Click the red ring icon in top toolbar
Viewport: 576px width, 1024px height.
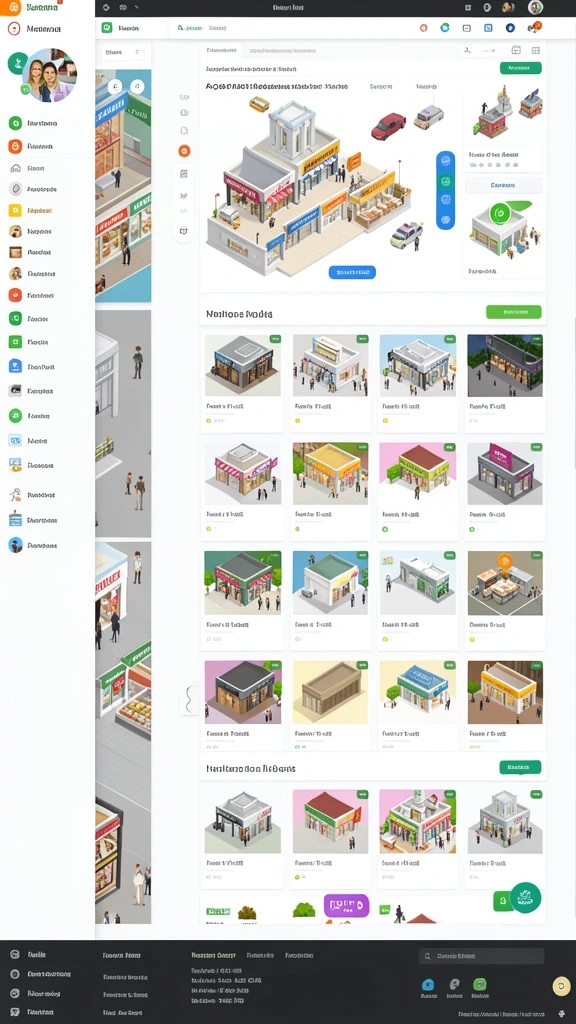423,27
